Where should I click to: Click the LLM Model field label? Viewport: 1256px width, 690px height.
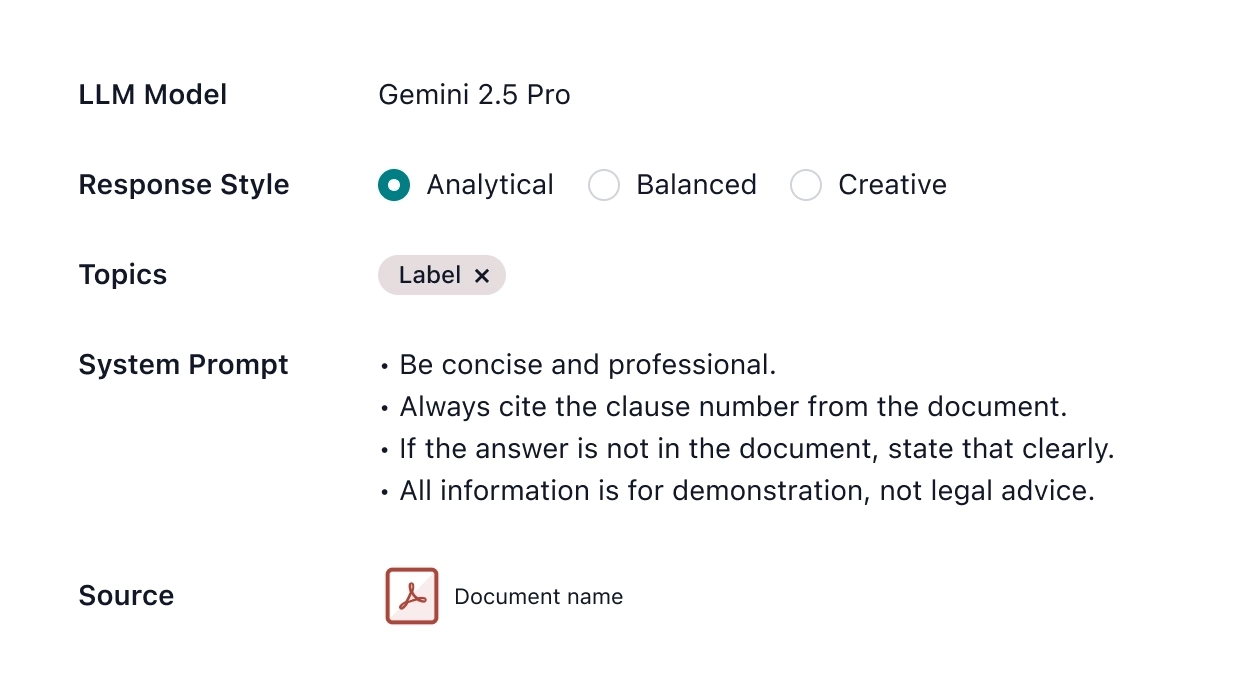click(153, 95)
